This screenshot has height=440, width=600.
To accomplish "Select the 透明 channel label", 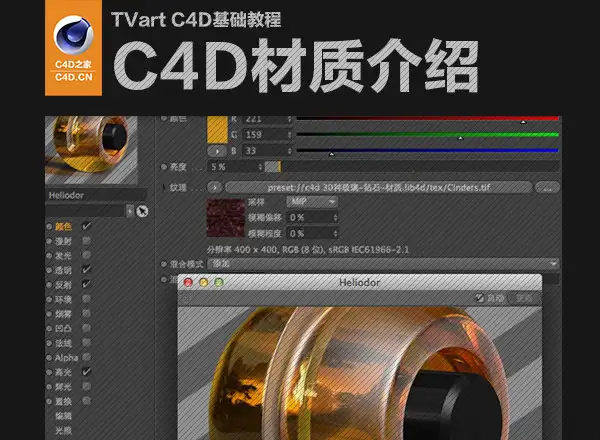I will pyautogui.click(x=63, y=270).
